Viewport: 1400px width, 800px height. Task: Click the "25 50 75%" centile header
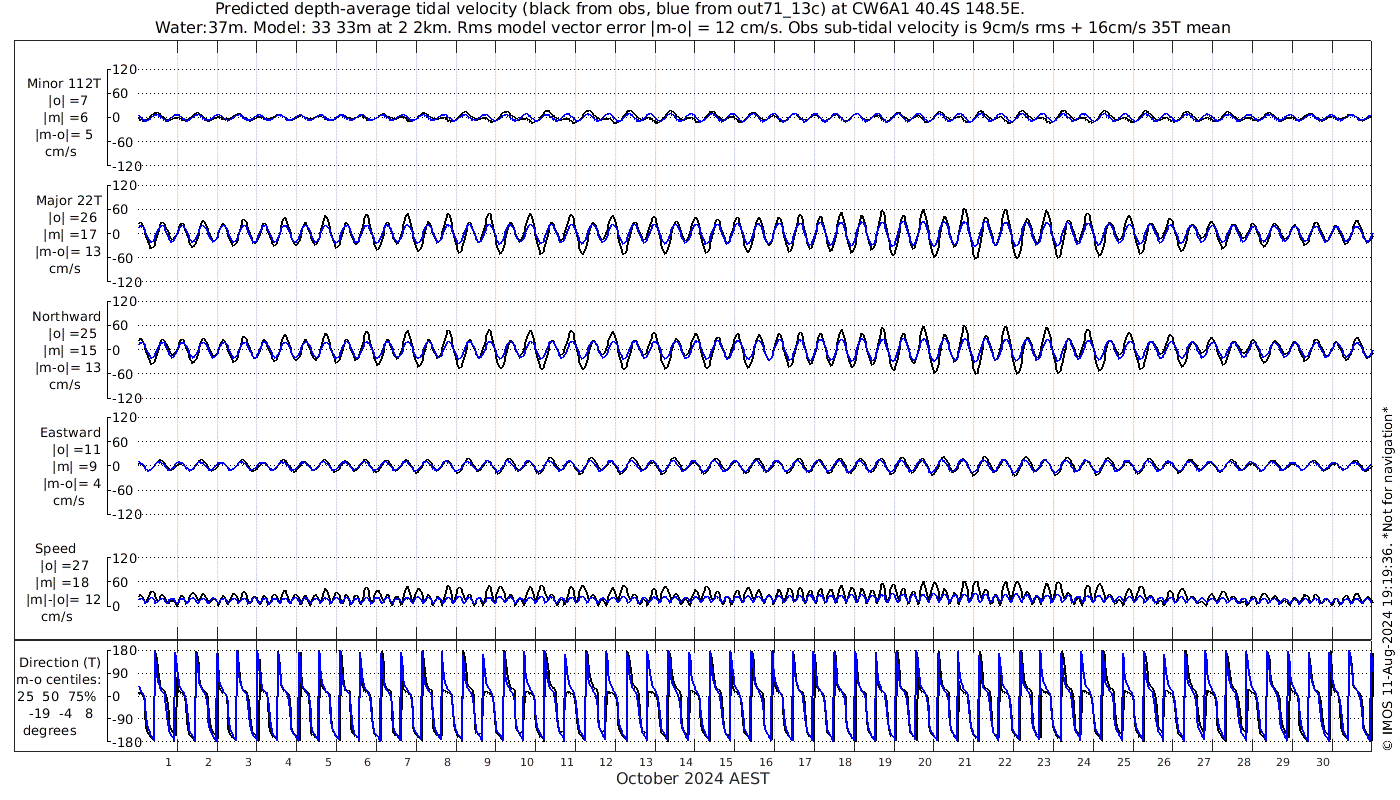59,696
